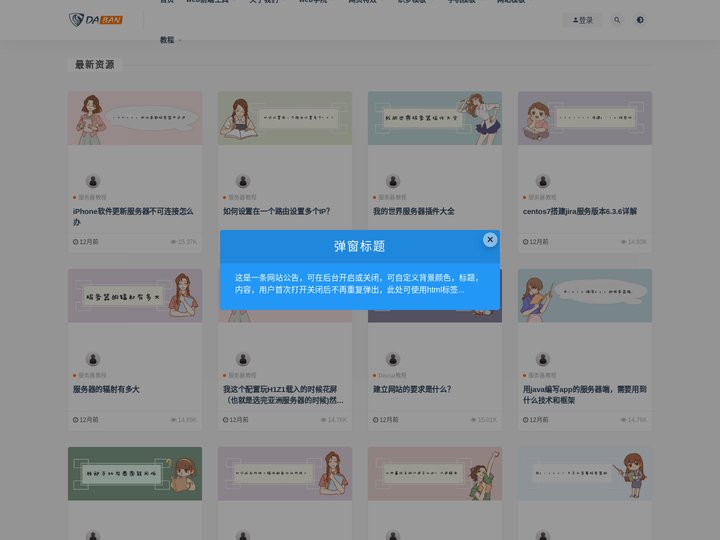Toggle dark mode with the half-circle icon
The width and height of the screenshot is (720, 540).
pyautogui.click(x=640, y=20)
